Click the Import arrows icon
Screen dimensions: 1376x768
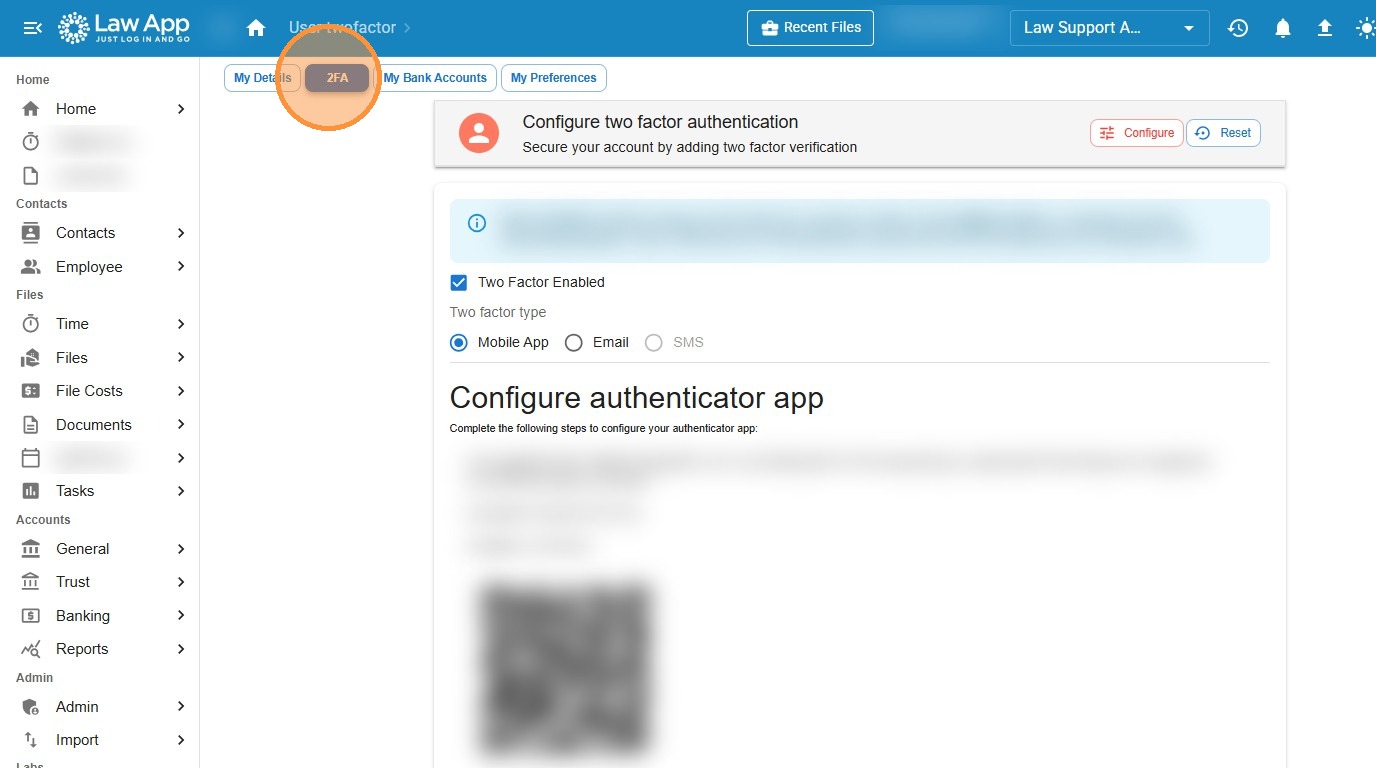31,740
